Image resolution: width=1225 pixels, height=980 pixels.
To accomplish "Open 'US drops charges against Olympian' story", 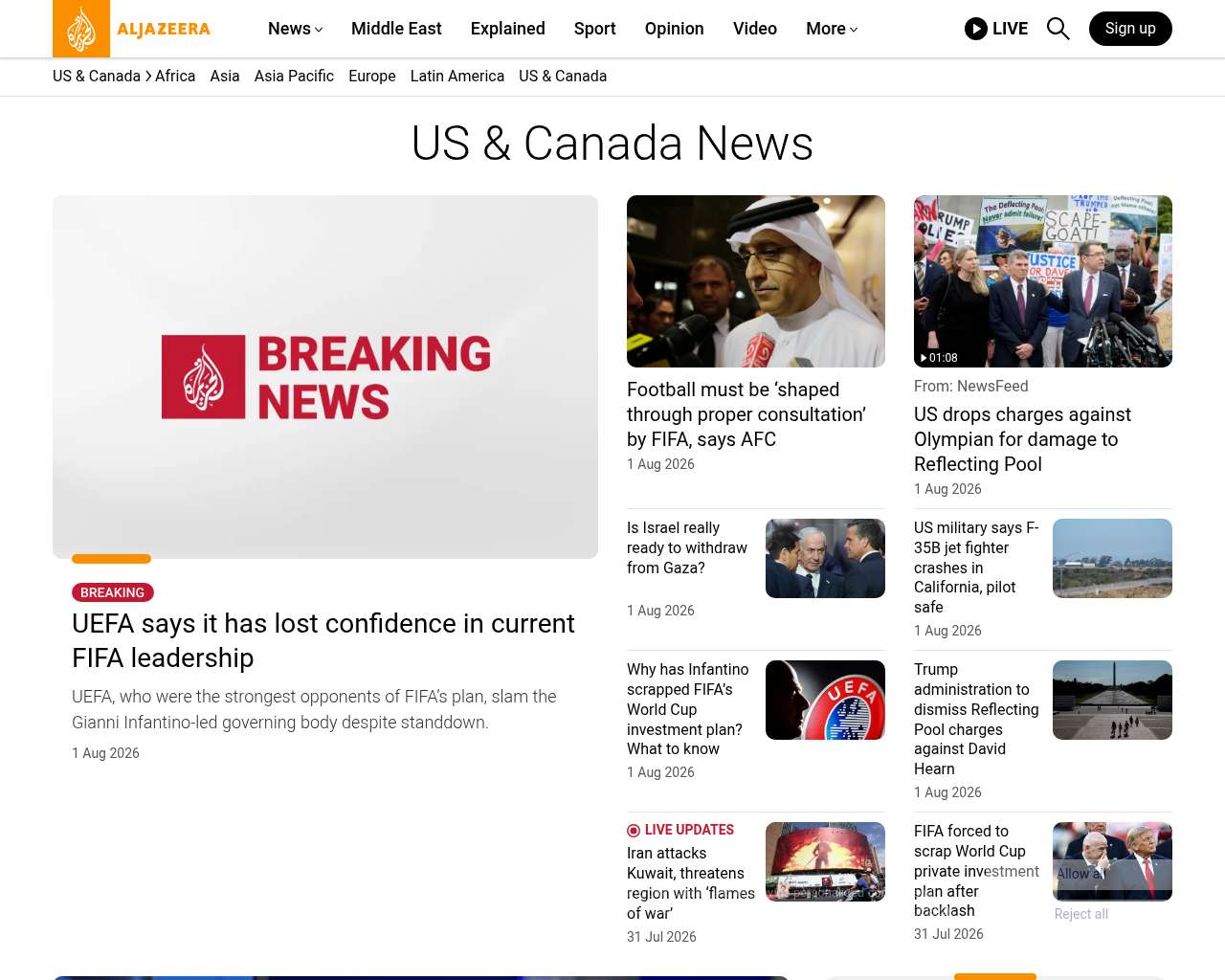I will (1022, 439).
